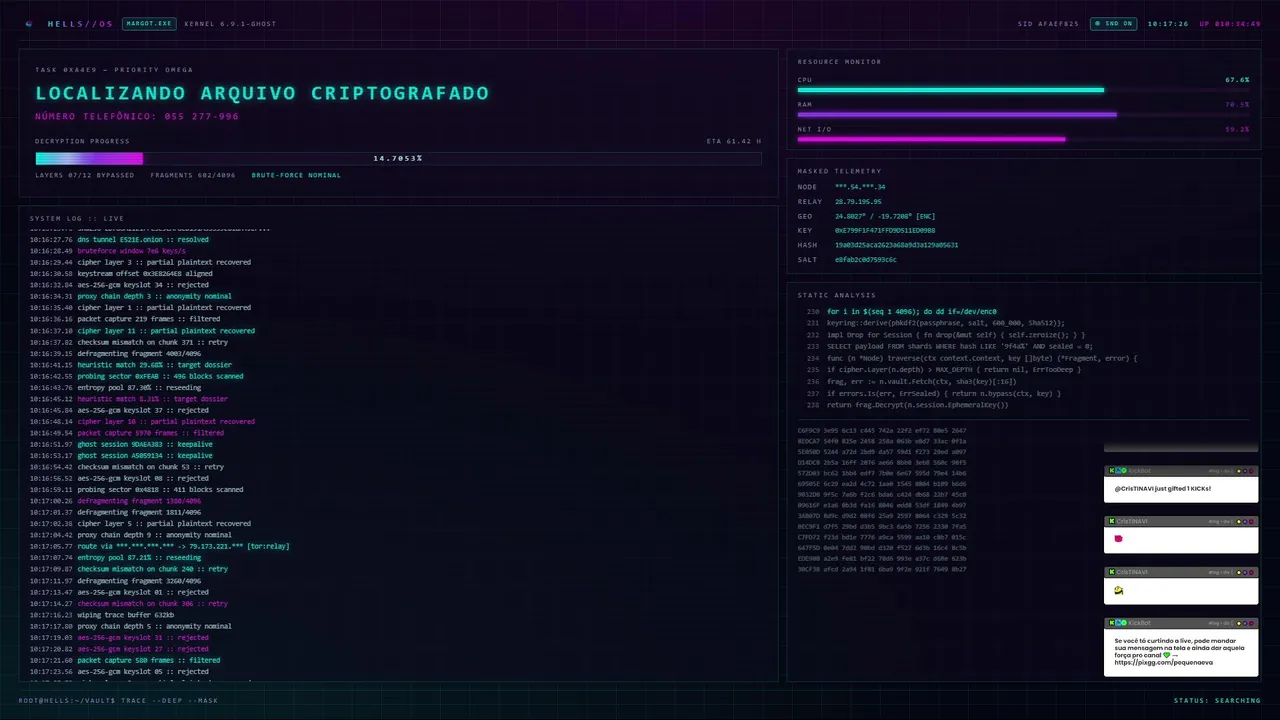Click the SID AFAEF825 session label
Image resolution: width=1280 pixels, height=720 pixels.
click(1048, 23)
